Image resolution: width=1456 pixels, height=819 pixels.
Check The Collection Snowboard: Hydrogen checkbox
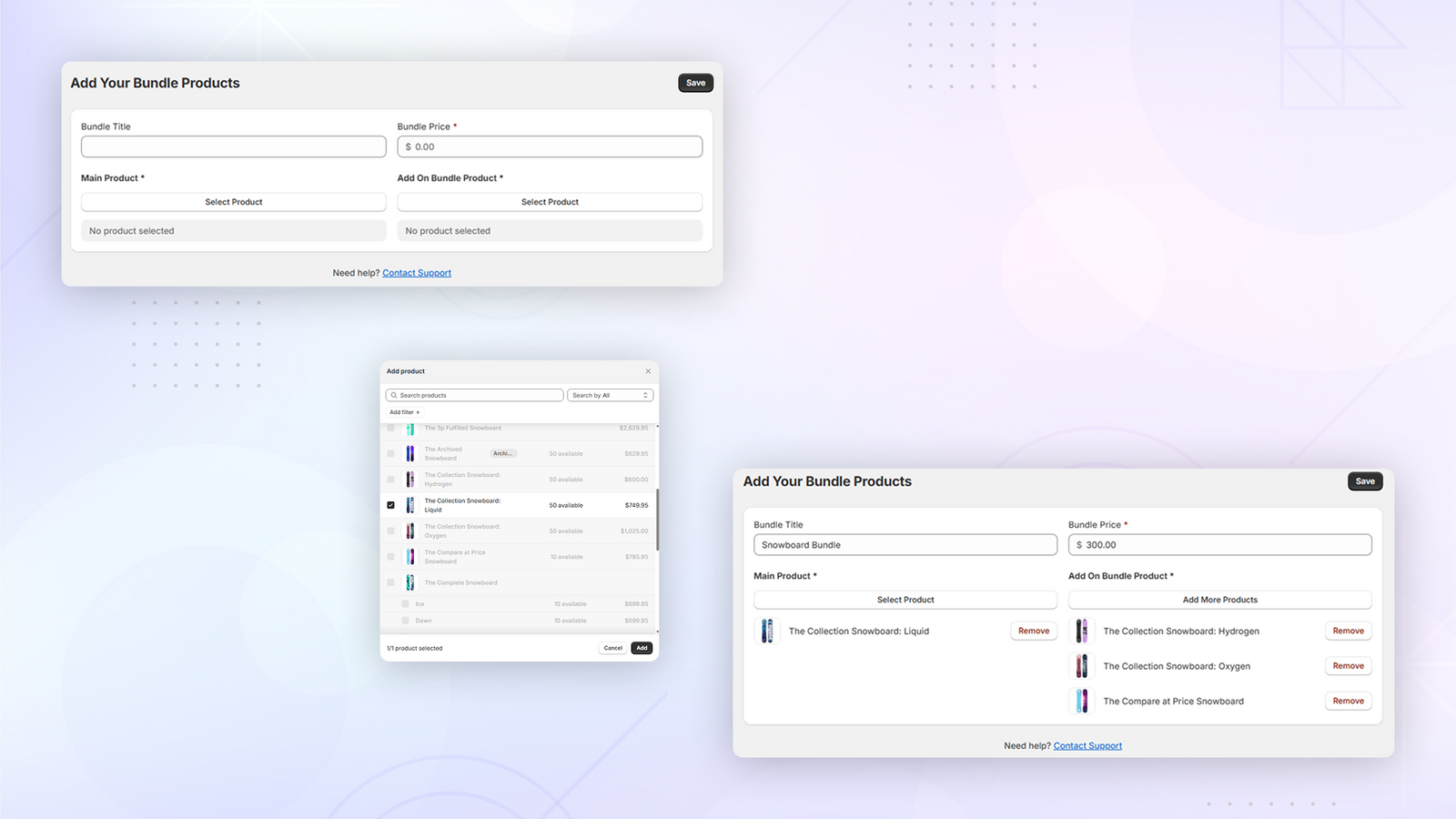click(391, 479)
